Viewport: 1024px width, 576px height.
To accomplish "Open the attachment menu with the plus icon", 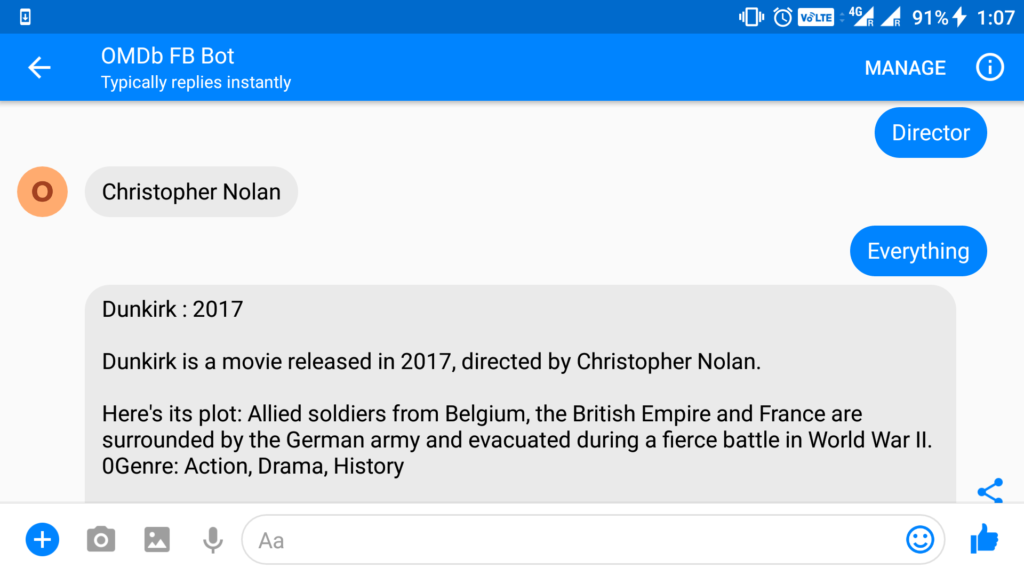I will tap(42, 539).
